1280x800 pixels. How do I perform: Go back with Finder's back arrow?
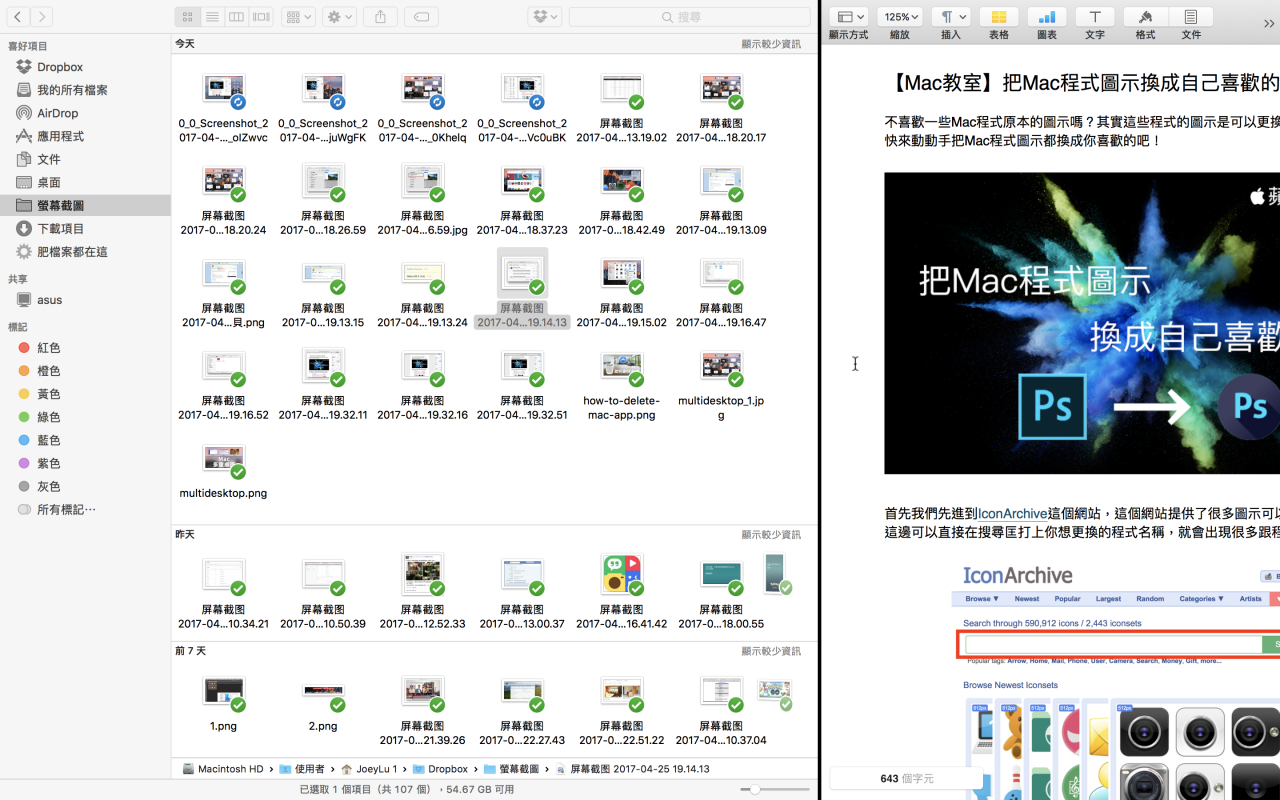point(18,17)
